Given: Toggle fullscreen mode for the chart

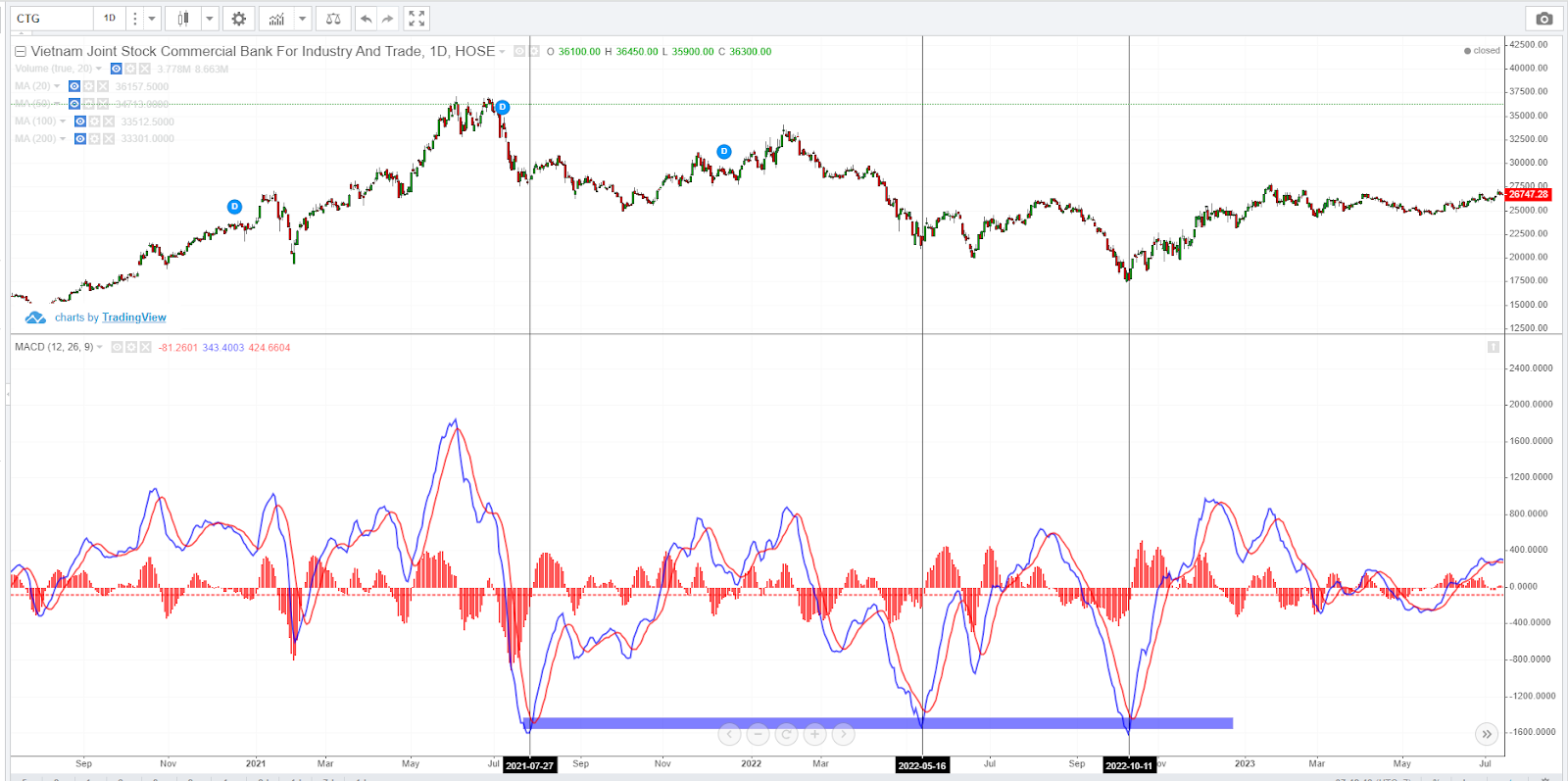Looking at the screenshot, I should [x=416, y=19].
